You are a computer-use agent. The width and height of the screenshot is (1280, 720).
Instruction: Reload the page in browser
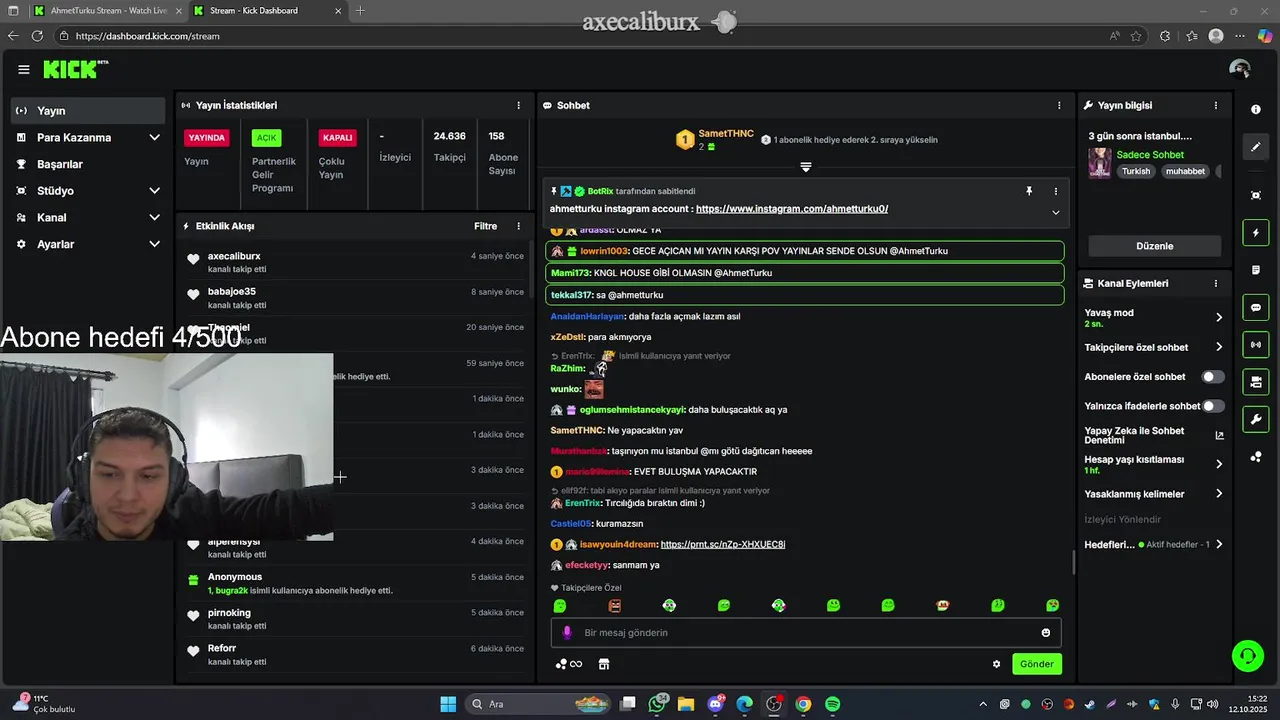pyautogui.click(x=37, y=36)
